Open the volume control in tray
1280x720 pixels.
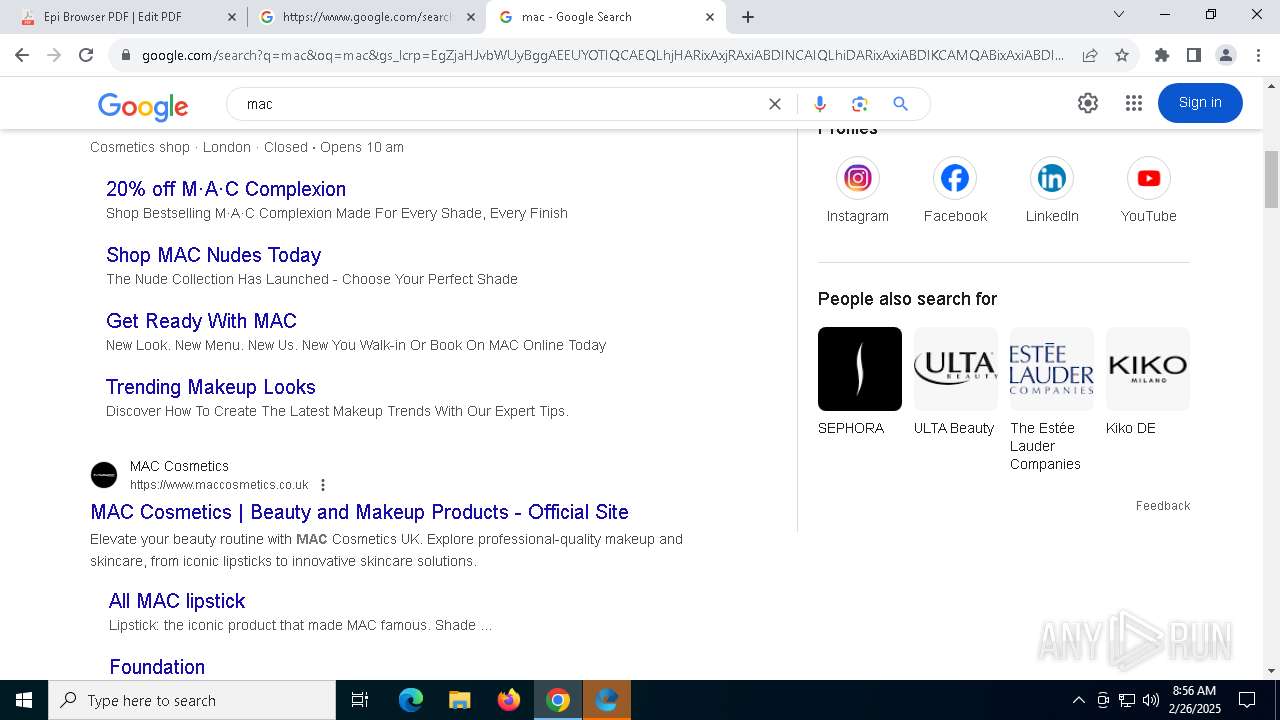(x=1151, y=700)
